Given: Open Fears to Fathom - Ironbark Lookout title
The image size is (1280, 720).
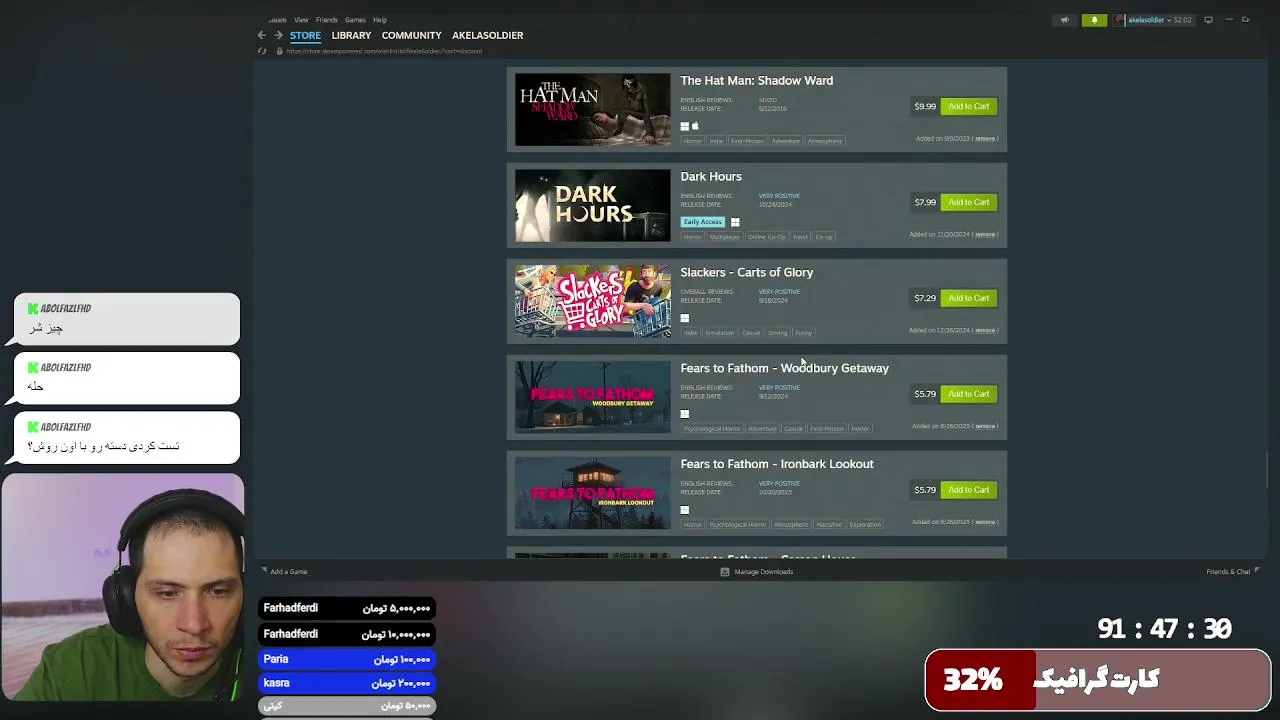Looking at the screenshot, I should (x=777, y=465).
